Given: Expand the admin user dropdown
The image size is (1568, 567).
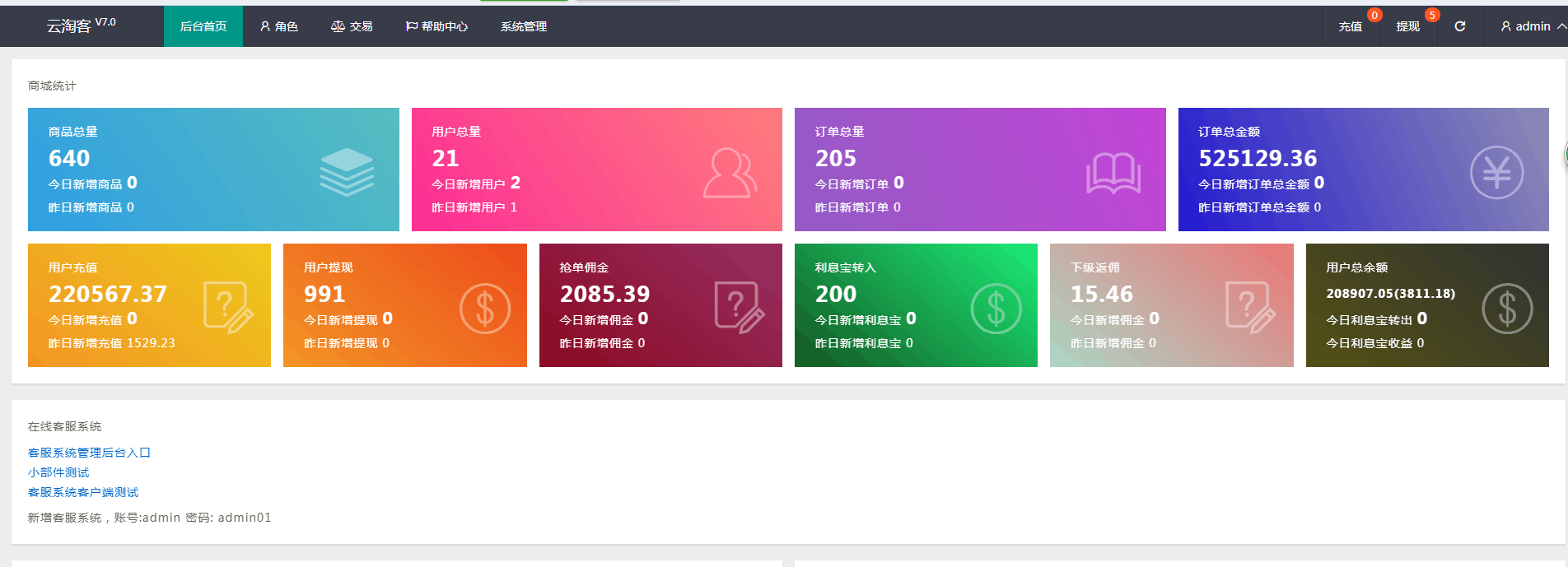Looking at the screenshot, I should tap(1532, 26).
